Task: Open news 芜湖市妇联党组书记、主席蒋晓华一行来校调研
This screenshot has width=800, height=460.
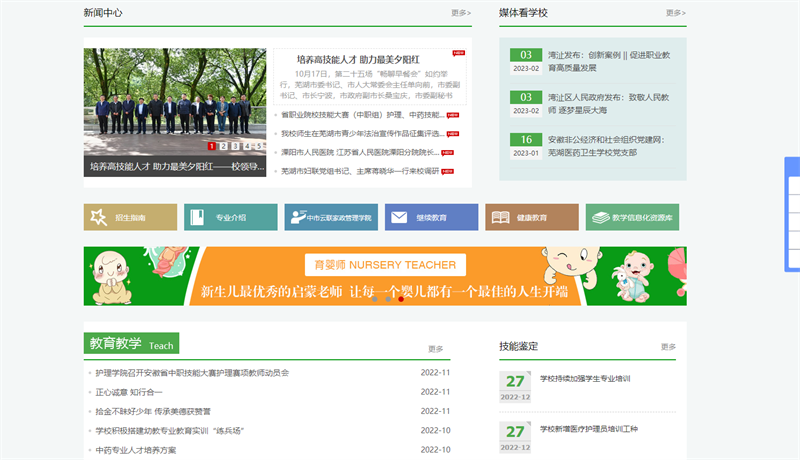Action: point(360,171)
